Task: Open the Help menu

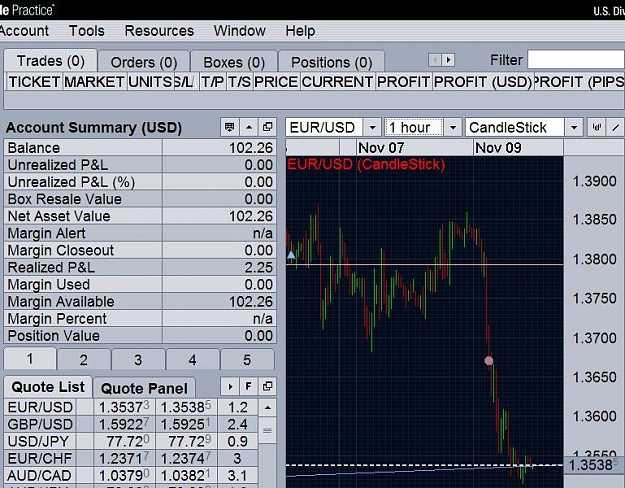Action: click(x=300, y=31)
